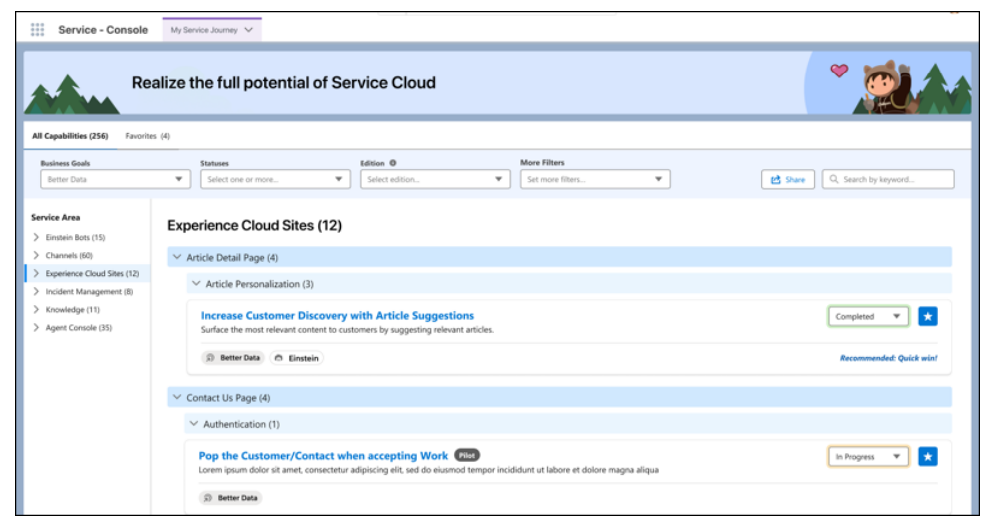
Task: Switch to the Favorites tab
Action: pyautogui.click(x=147, y=136)
